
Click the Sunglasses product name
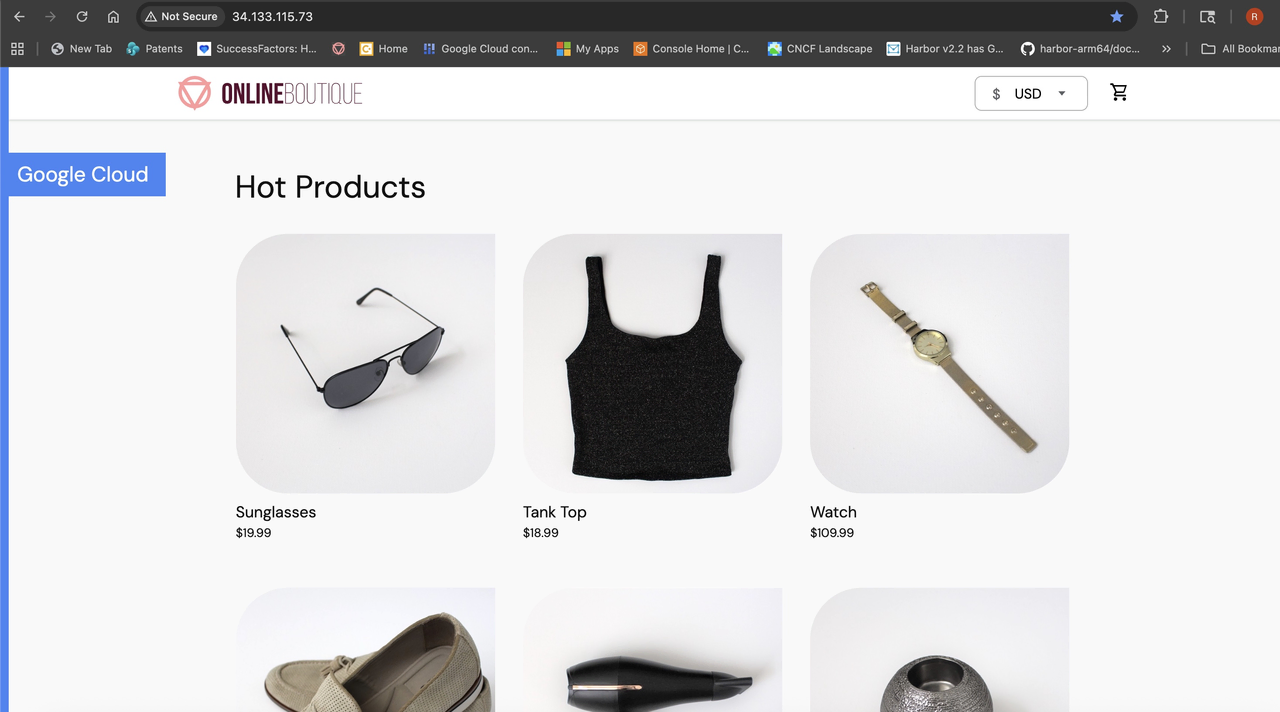276,512
